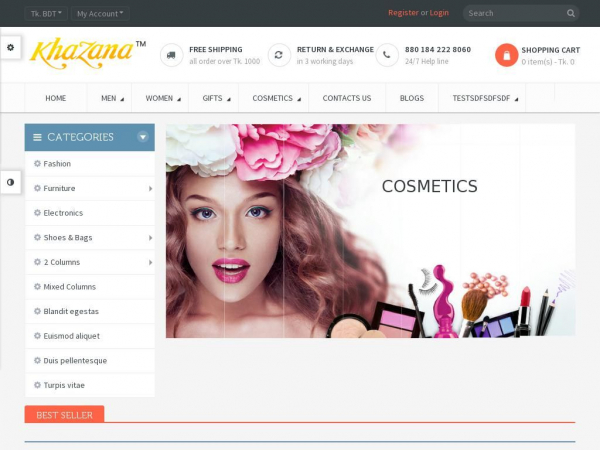
Task: Open the settings gear side panel
Action: [x=10, y=47]
